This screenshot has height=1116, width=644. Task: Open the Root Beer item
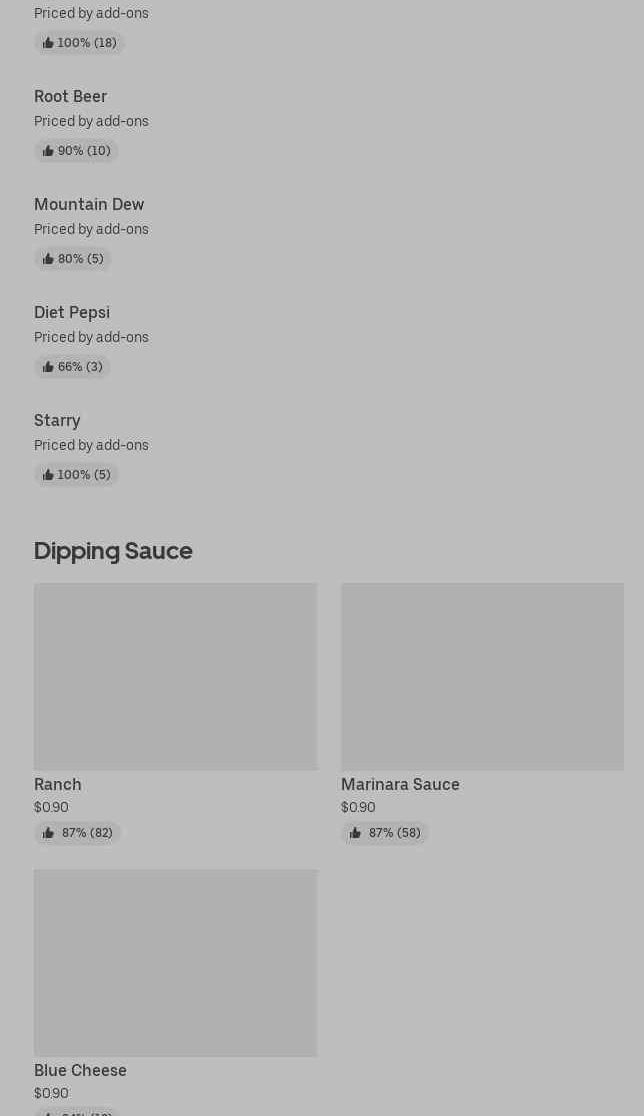coord(70,96)
